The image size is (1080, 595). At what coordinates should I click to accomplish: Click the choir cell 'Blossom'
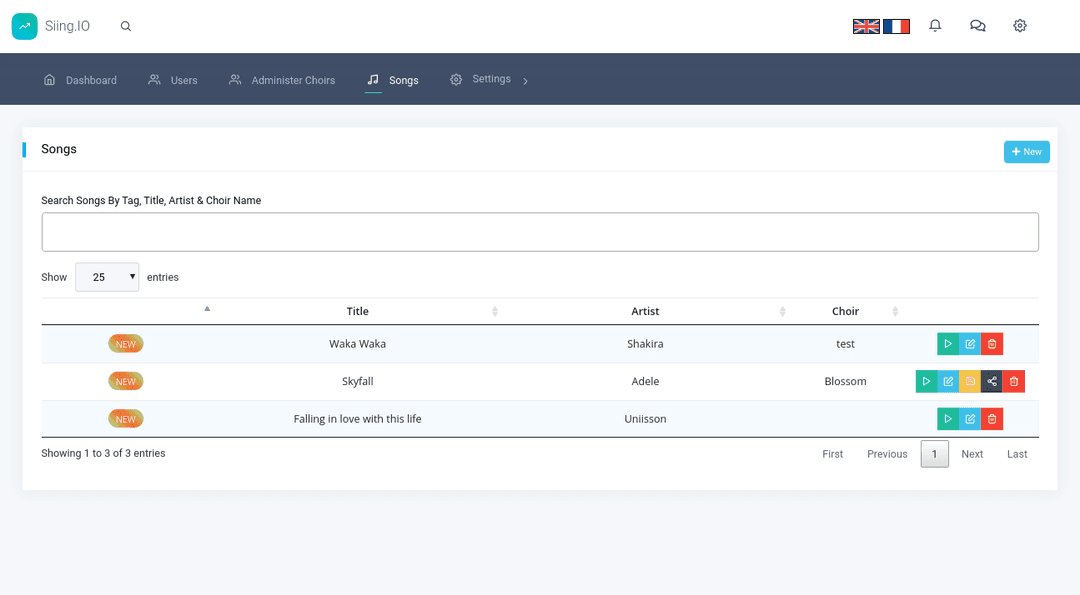click(x=845, y=381)
